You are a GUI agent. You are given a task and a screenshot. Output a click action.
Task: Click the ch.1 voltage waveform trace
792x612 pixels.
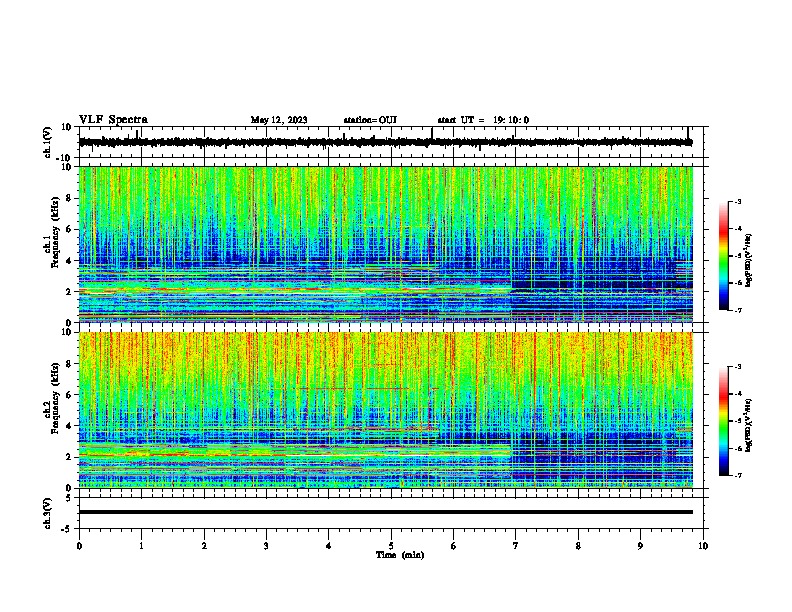pos(385,142)
